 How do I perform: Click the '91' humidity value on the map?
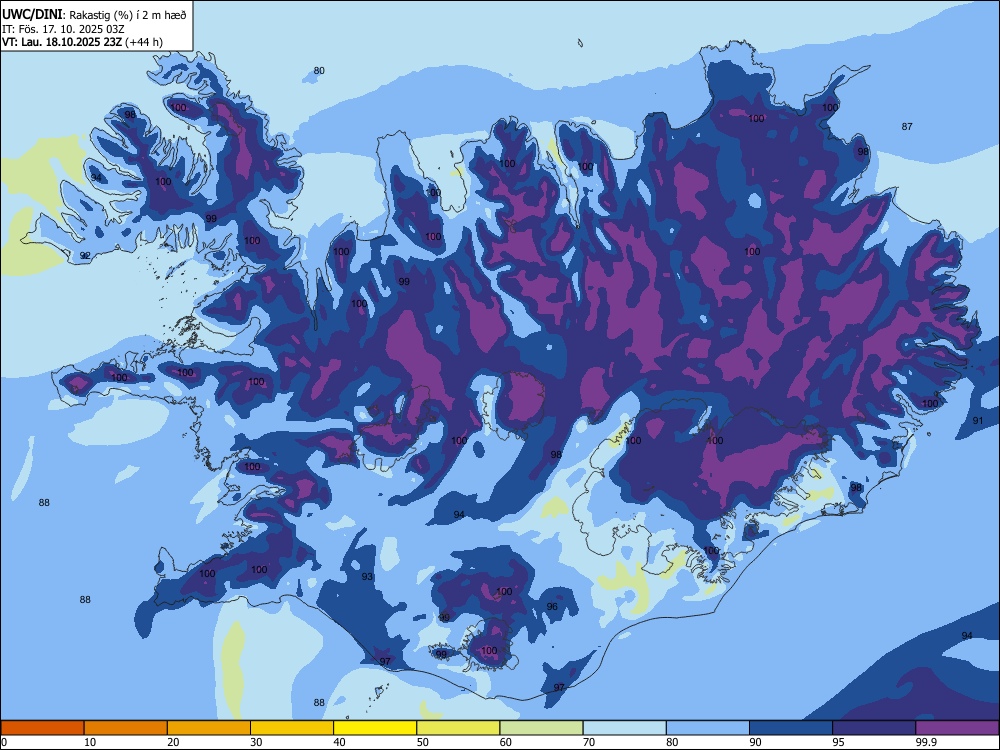pyautogui.click(x=978, y=421)
